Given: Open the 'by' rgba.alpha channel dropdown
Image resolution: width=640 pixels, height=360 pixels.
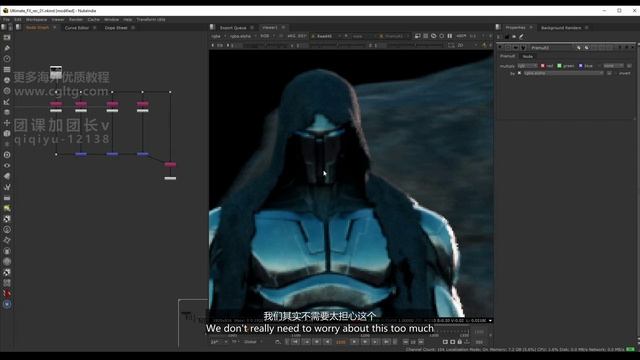Looking at the screenshot, I should pyautogui.click(x=564, y=73).
